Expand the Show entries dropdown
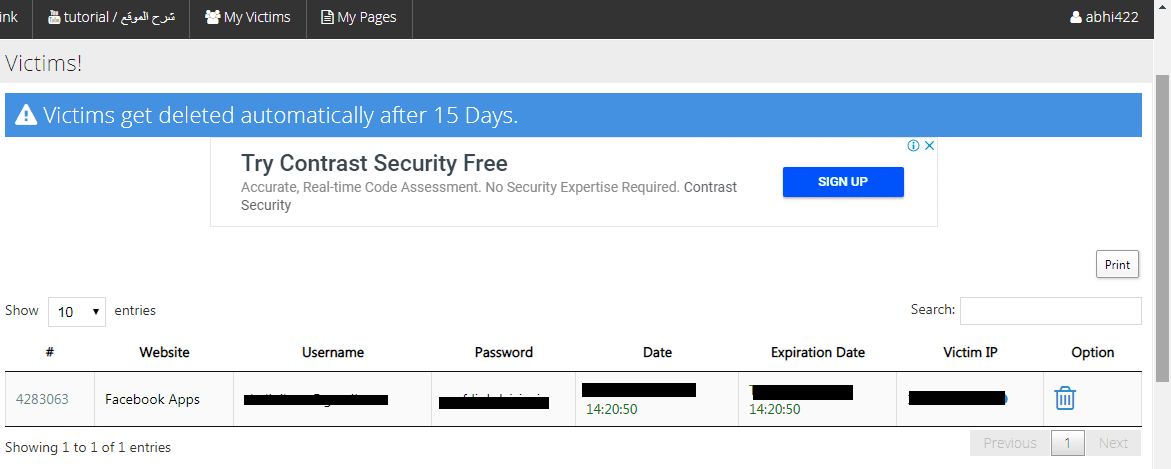The image size is (1171, 469). [x=76, y=311]
